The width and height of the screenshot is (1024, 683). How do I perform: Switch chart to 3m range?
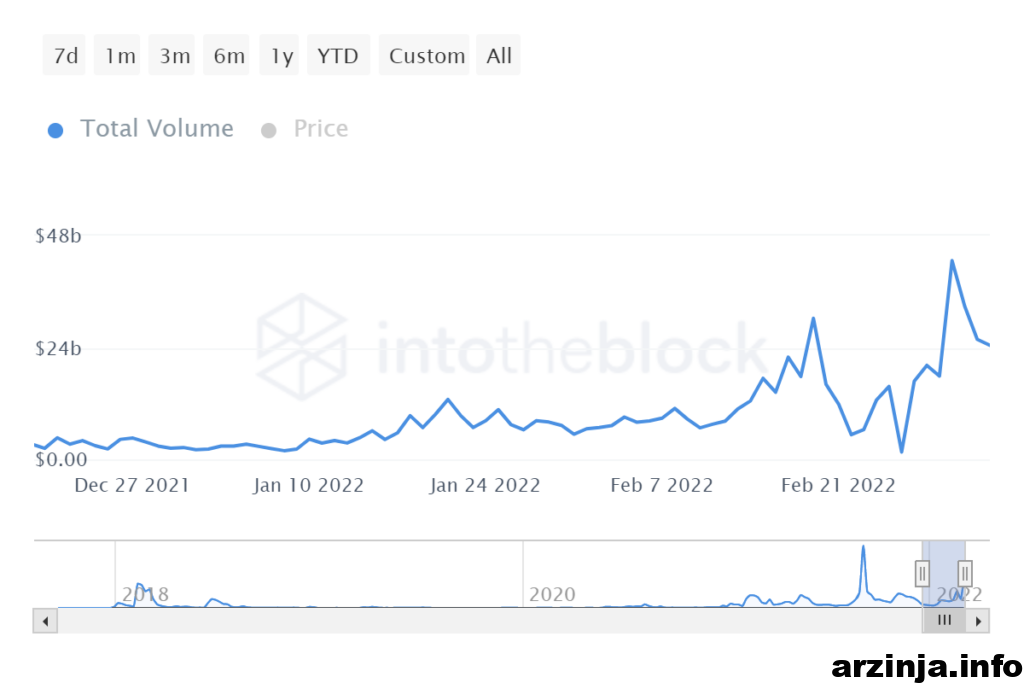172,55
